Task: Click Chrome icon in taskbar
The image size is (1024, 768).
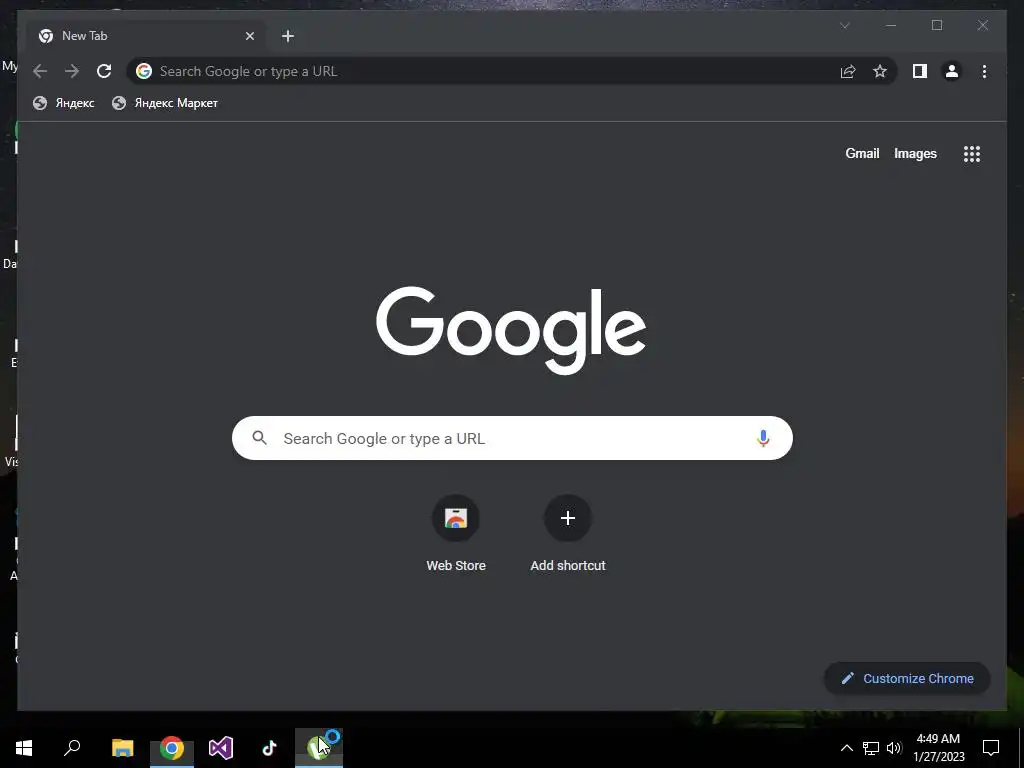Action: (172, 748)
